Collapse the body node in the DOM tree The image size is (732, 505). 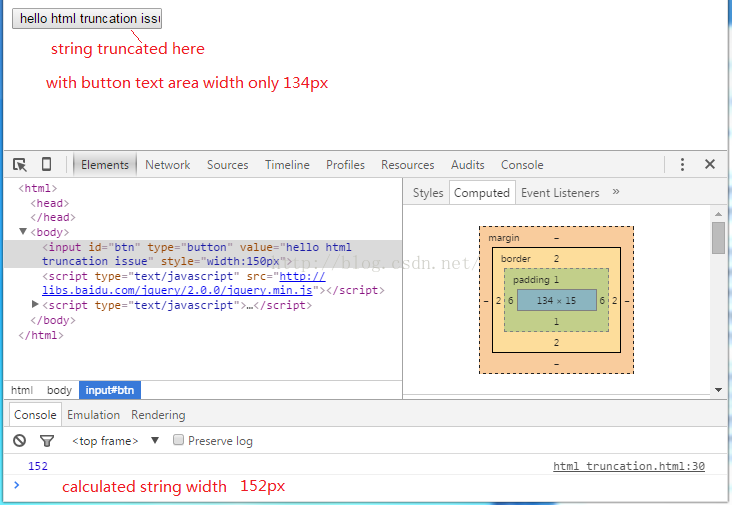pos(22,231)
